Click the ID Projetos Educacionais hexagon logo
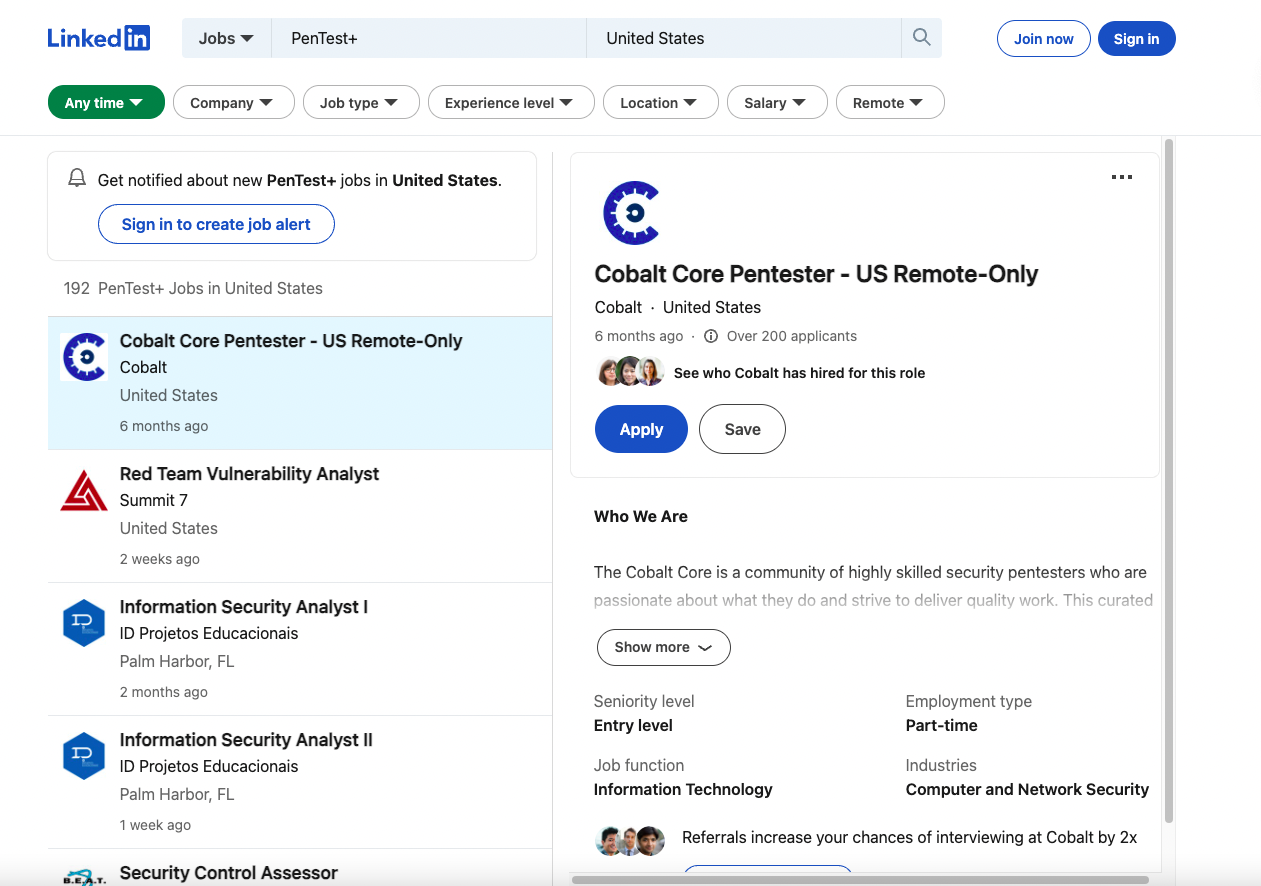The image size is (1261, 886). [84, 622]
